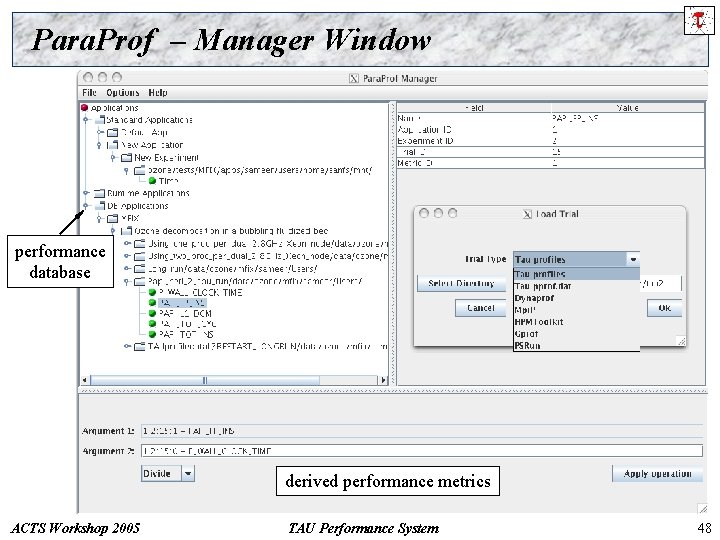Click the tree scrollbar right arrow
Image resolution: width=720 pixels, height=540 pixels.
(384, 380)
